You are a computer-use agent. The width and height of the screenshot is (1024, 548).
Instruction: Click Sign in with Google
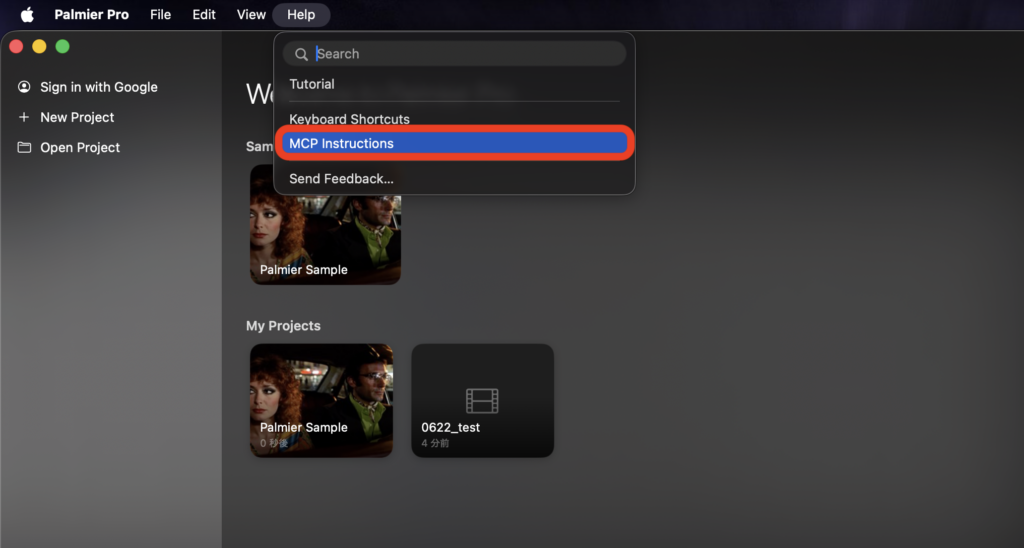click(99, 87)
